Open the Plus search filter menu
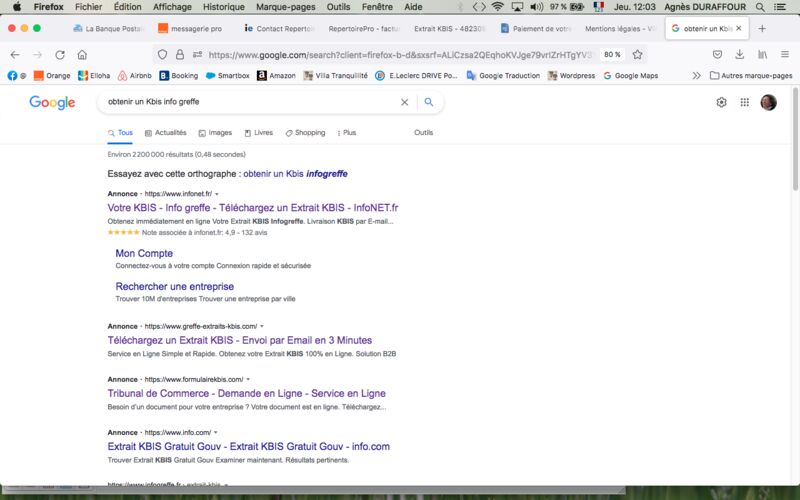The height and width of the screenshot is (500, 800). (x=346, y=133)
